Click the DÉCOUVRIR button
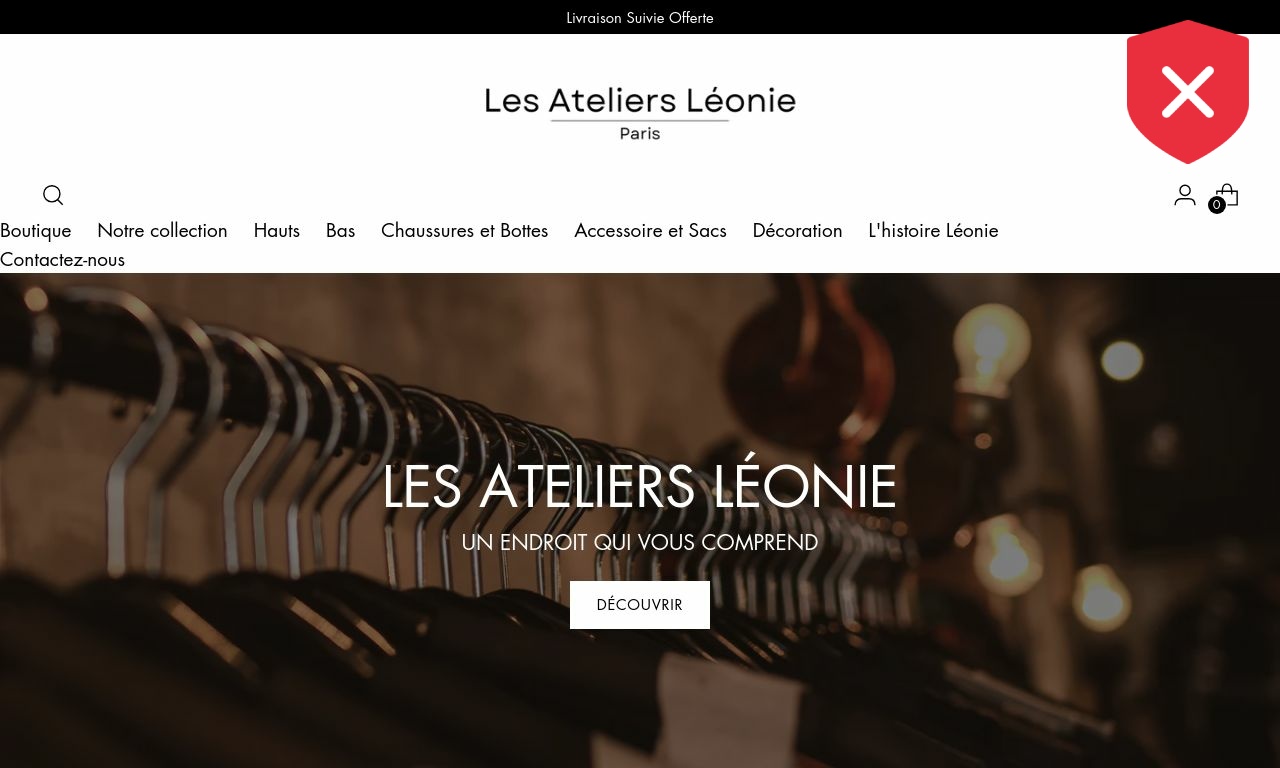Viewport: 1280px width, 768px height. click(x=640, y=605)
